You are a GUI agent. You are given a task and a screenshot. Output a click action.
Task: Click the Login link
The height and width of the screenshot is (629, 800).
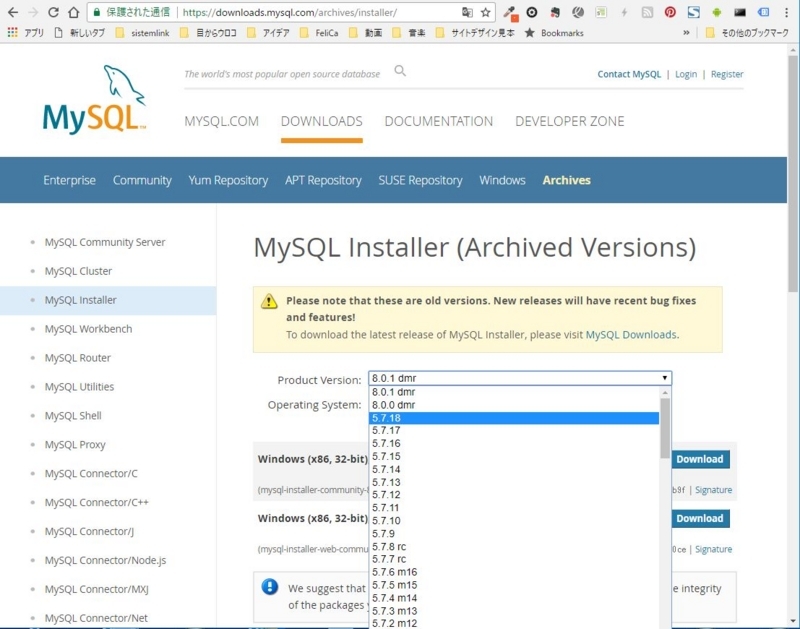686,74
